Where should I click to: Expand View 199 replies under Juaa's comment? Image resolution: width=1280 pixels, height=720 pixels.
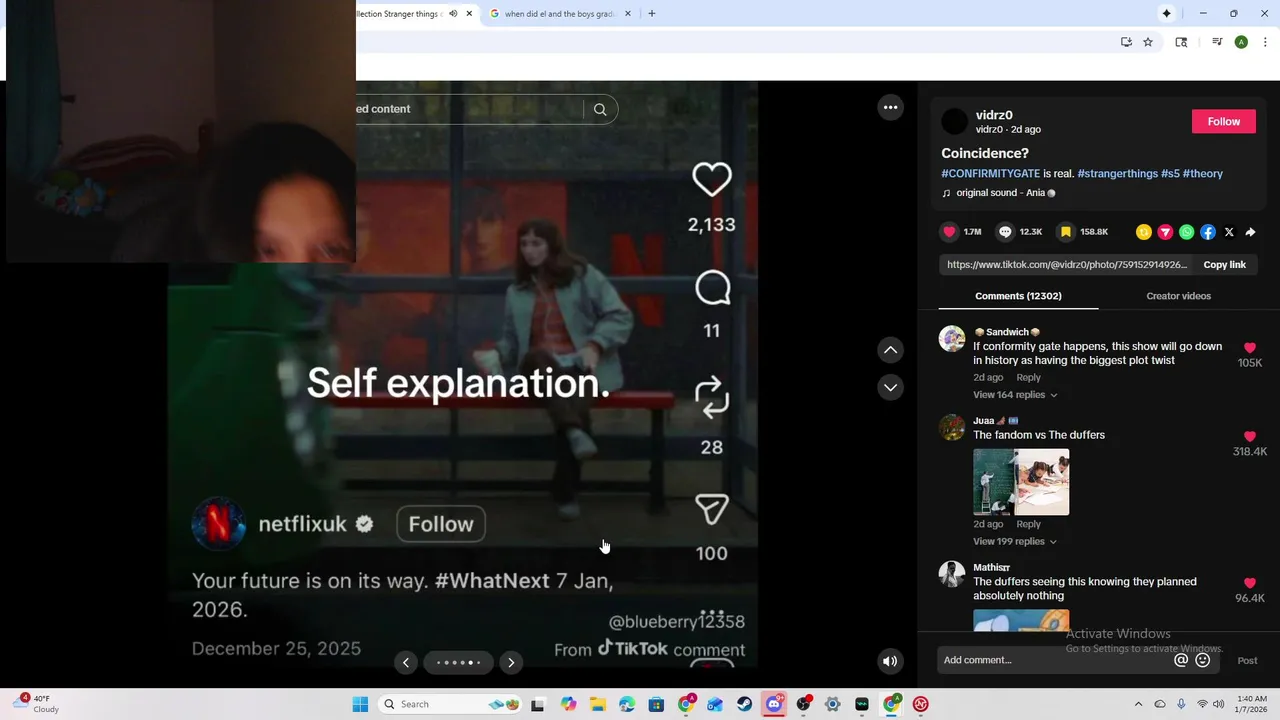point(1015,542)
